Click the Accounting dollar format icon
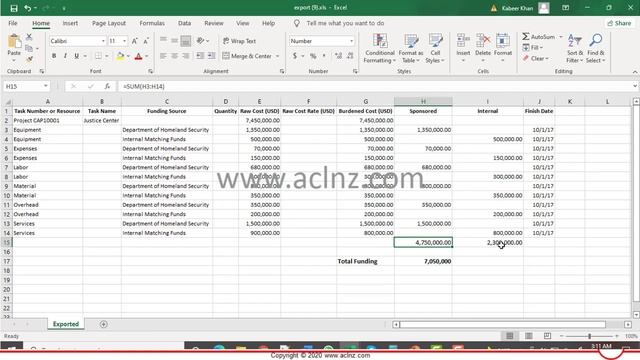This screenshot has width=640, height=360. coord(294,56)
